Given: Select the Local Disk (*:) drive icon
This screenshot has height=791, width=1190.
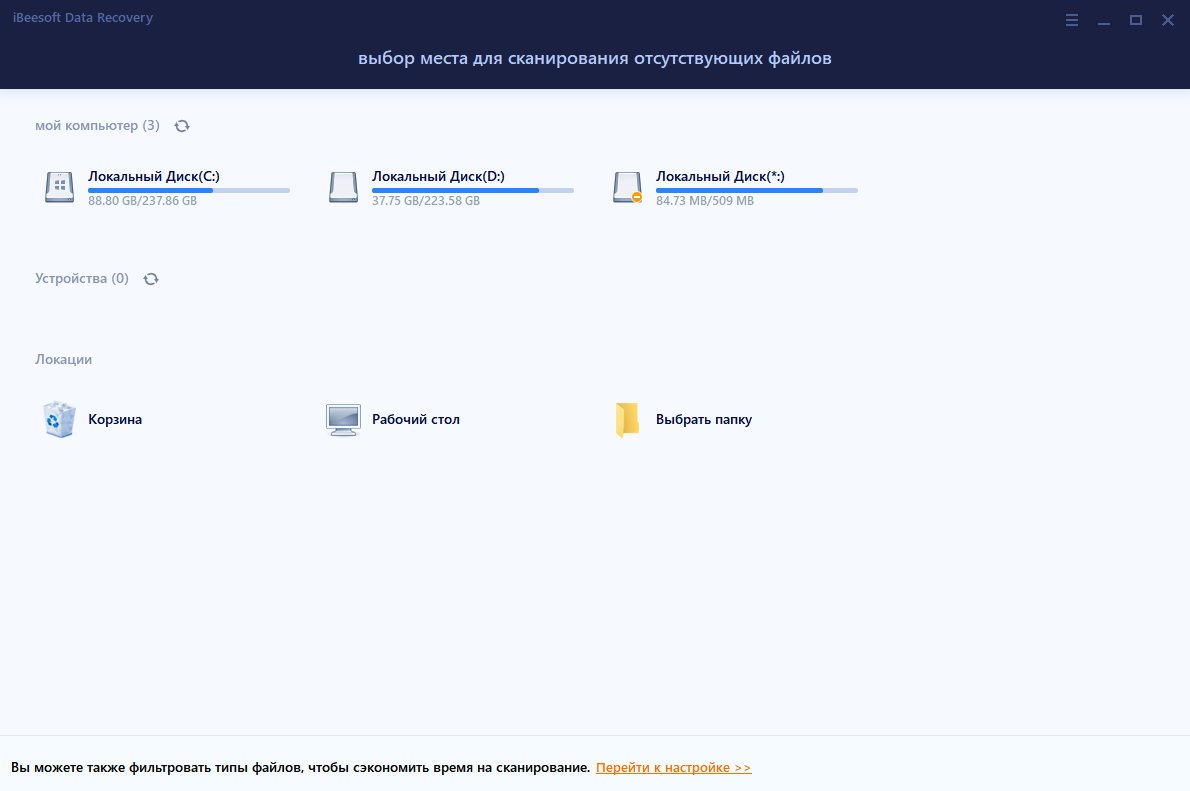Looking at the screenshot, I should pyautogui.click(x=628, y=188).
